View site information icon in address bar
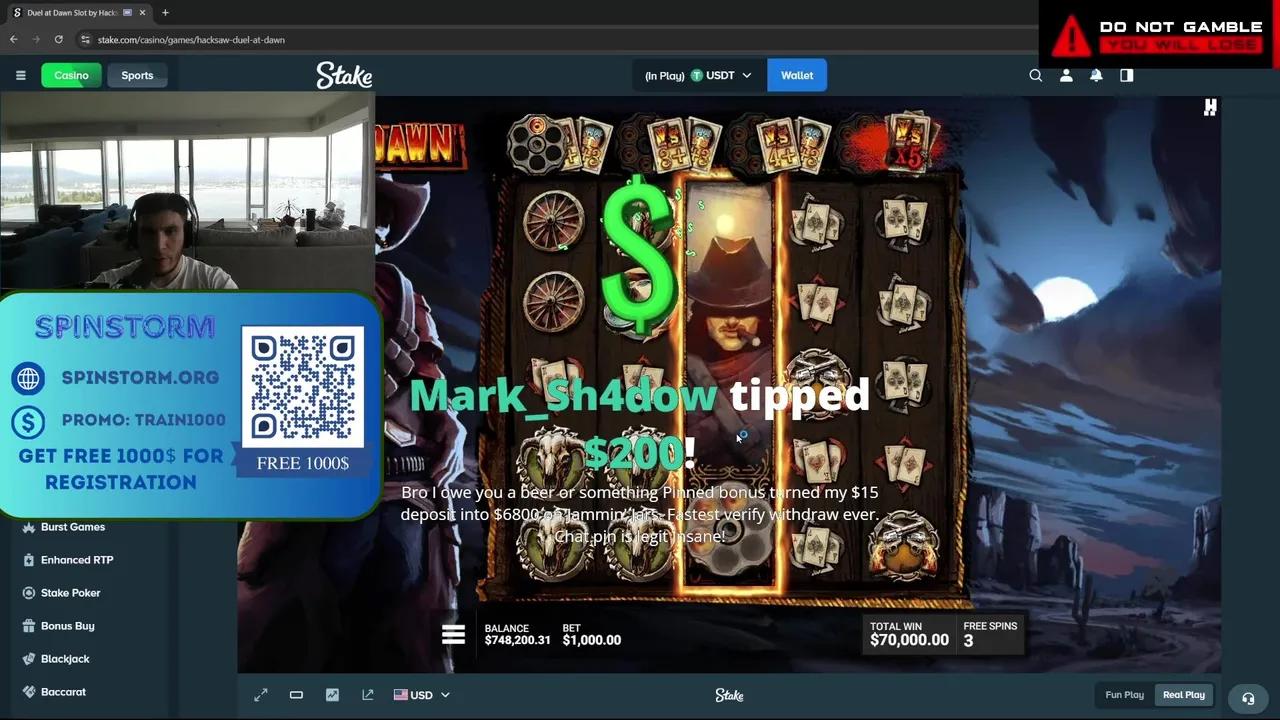 point(85,39)
